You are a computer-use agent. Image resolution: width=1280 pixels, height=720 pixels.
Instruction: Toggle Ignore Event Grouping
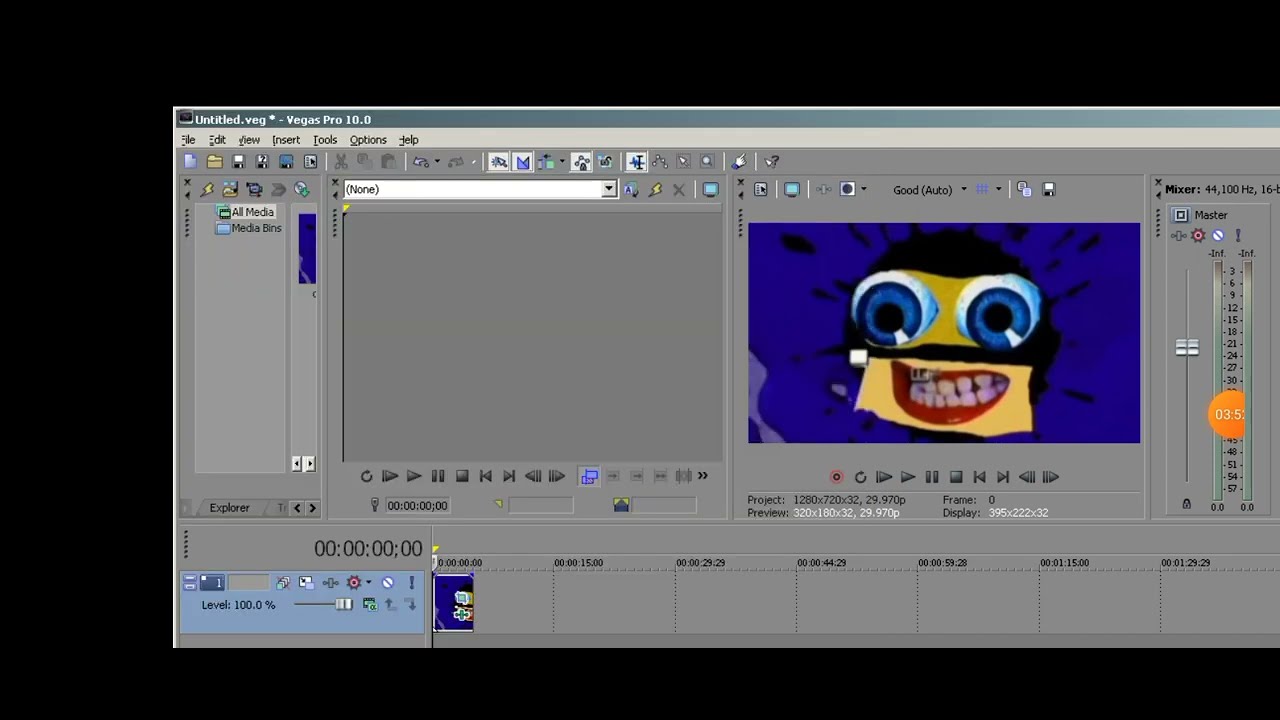pos(605,161)
